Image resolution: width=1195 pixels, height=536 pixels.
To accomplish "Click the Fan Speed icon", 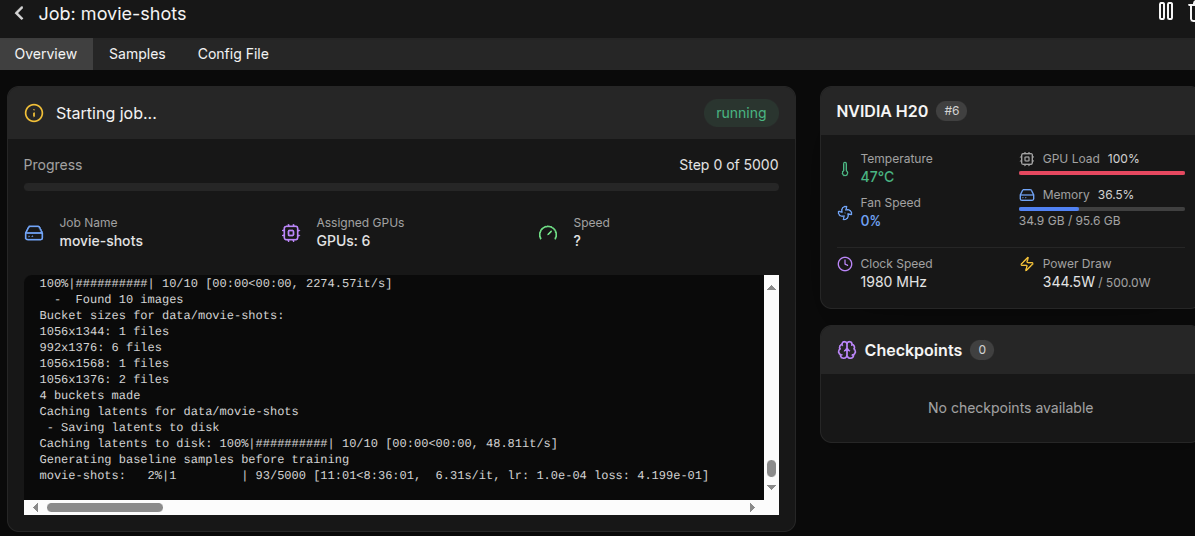I will click(844, 213).
